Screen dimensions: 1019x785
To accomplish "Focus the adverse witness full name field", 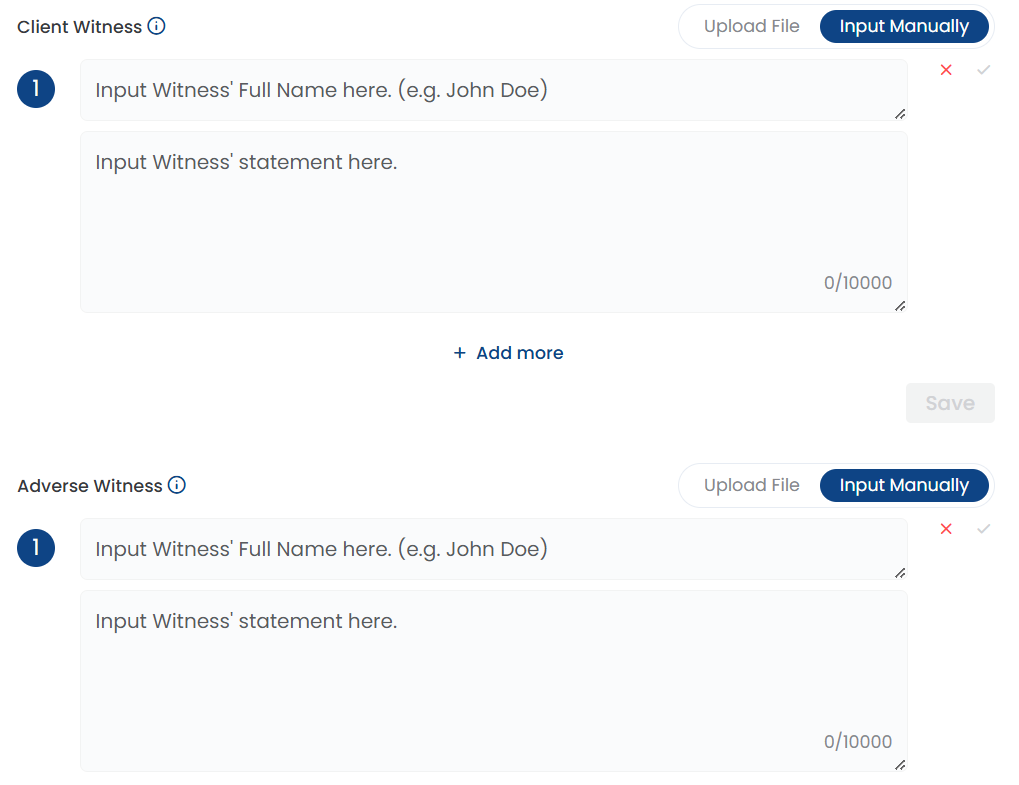I will (494, 549).
